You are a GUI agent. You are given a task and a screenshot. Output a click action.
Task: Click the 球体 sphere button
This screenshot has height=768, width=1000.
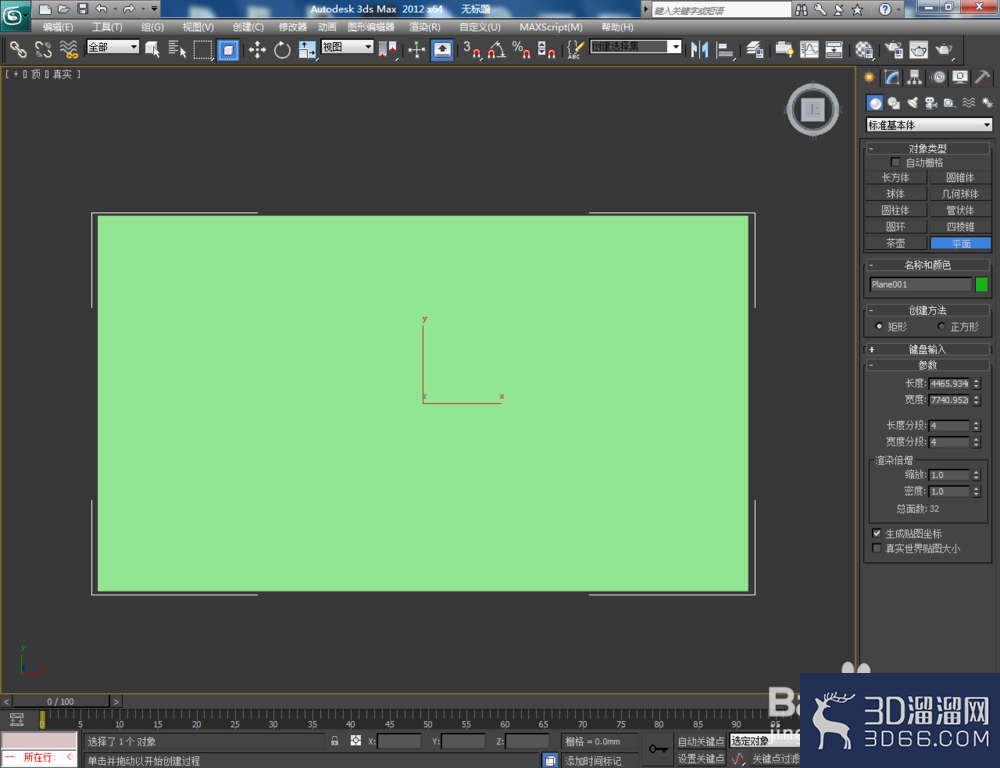[x=895, y=194]
